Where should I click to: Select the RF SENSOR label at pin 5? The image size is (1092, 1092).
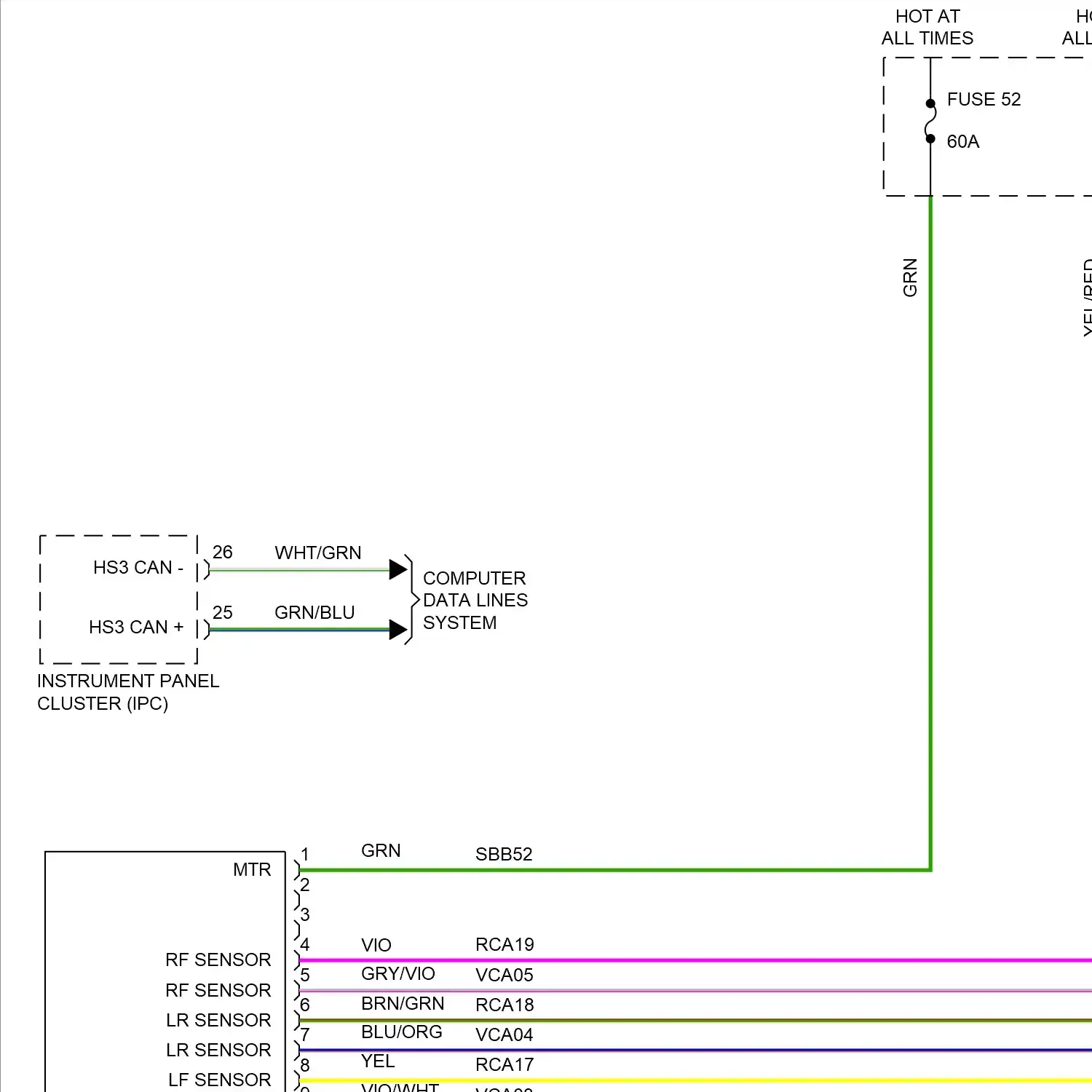pos(218,990)
